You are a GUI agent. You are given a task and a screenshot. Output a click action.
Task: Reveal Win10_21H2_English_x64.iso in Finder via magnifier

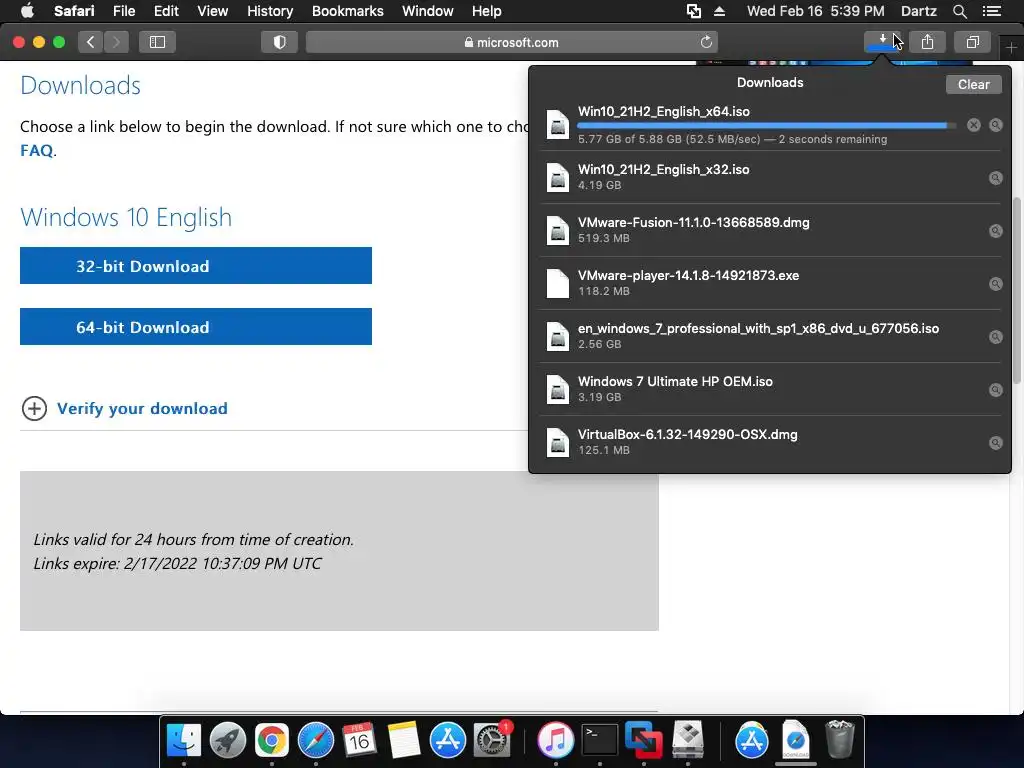point(995,125)
